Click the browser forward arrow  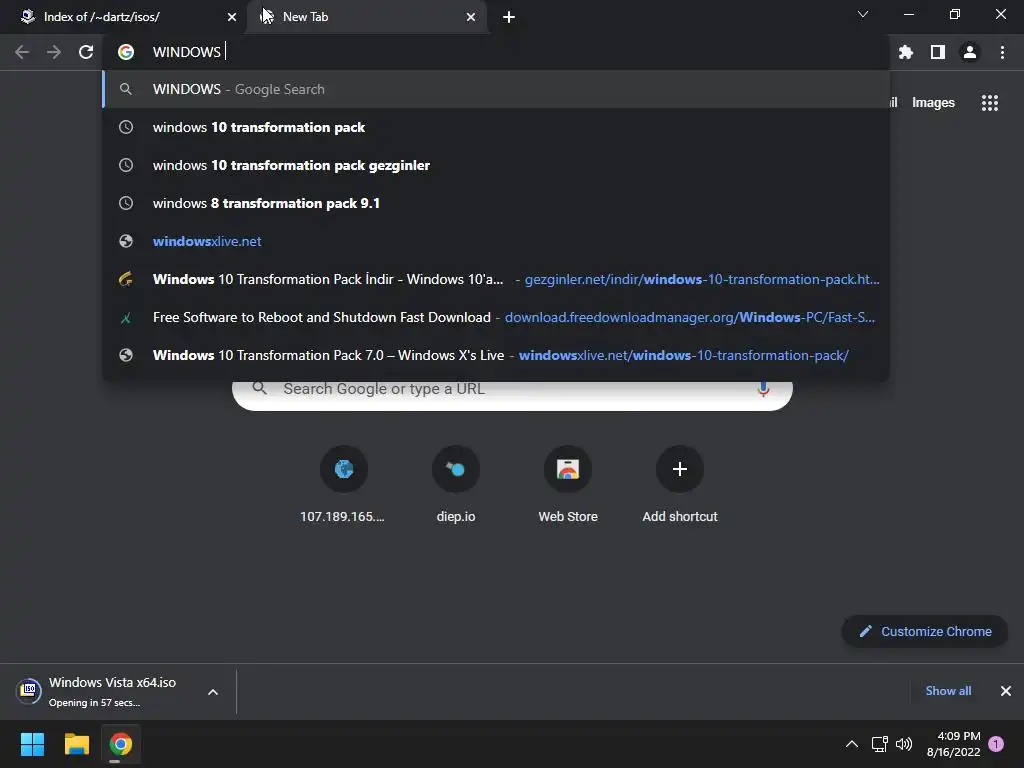54,52
